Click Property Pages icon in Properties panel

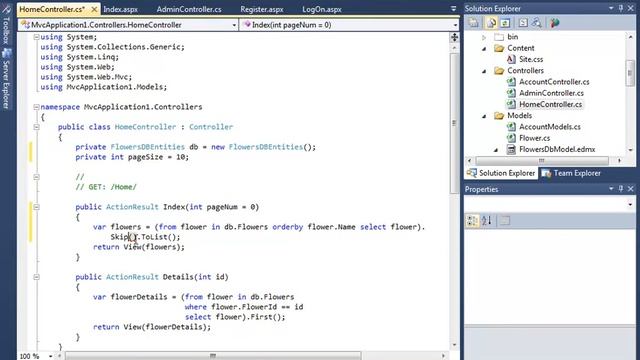505,221
